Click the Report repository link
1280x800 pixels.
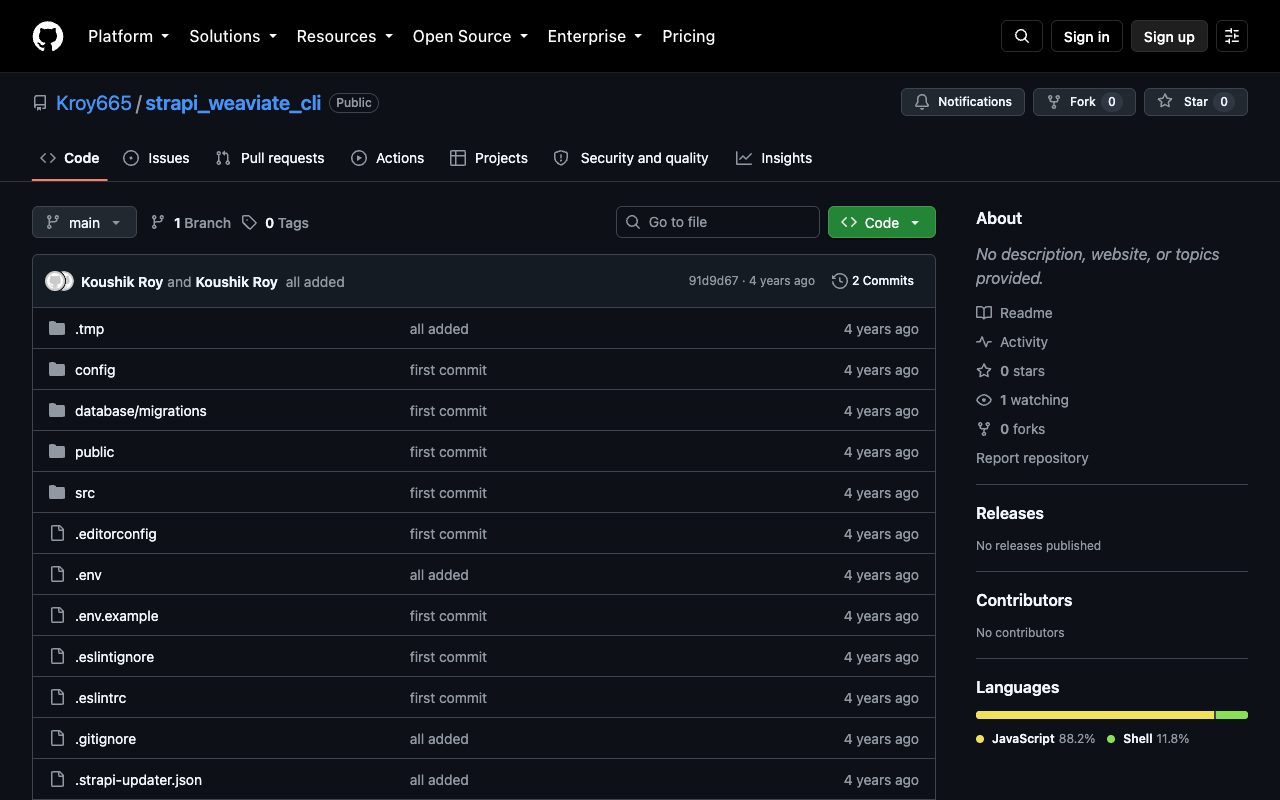click(1032, 458)
